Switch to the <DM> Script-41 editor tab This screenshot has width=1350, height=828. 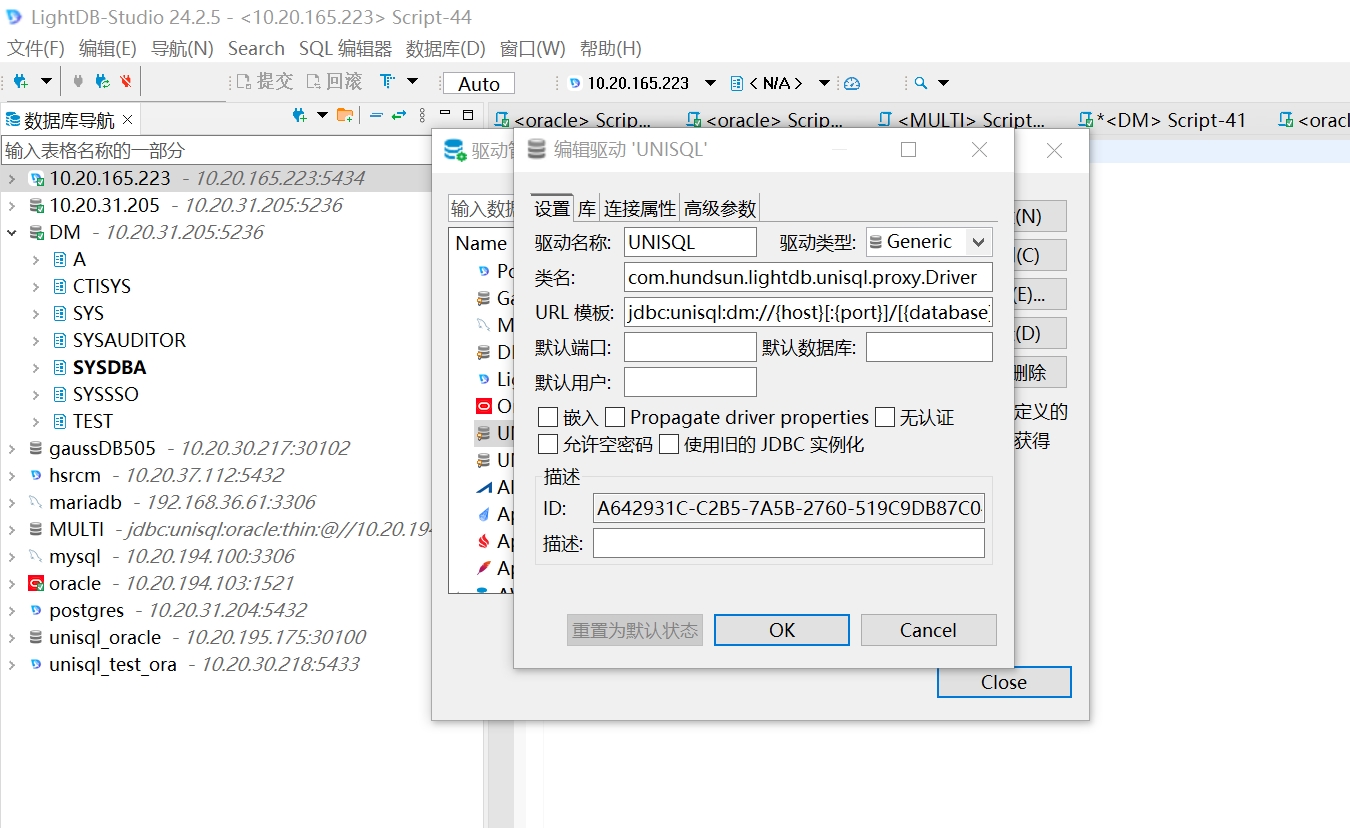point(1161,120)
